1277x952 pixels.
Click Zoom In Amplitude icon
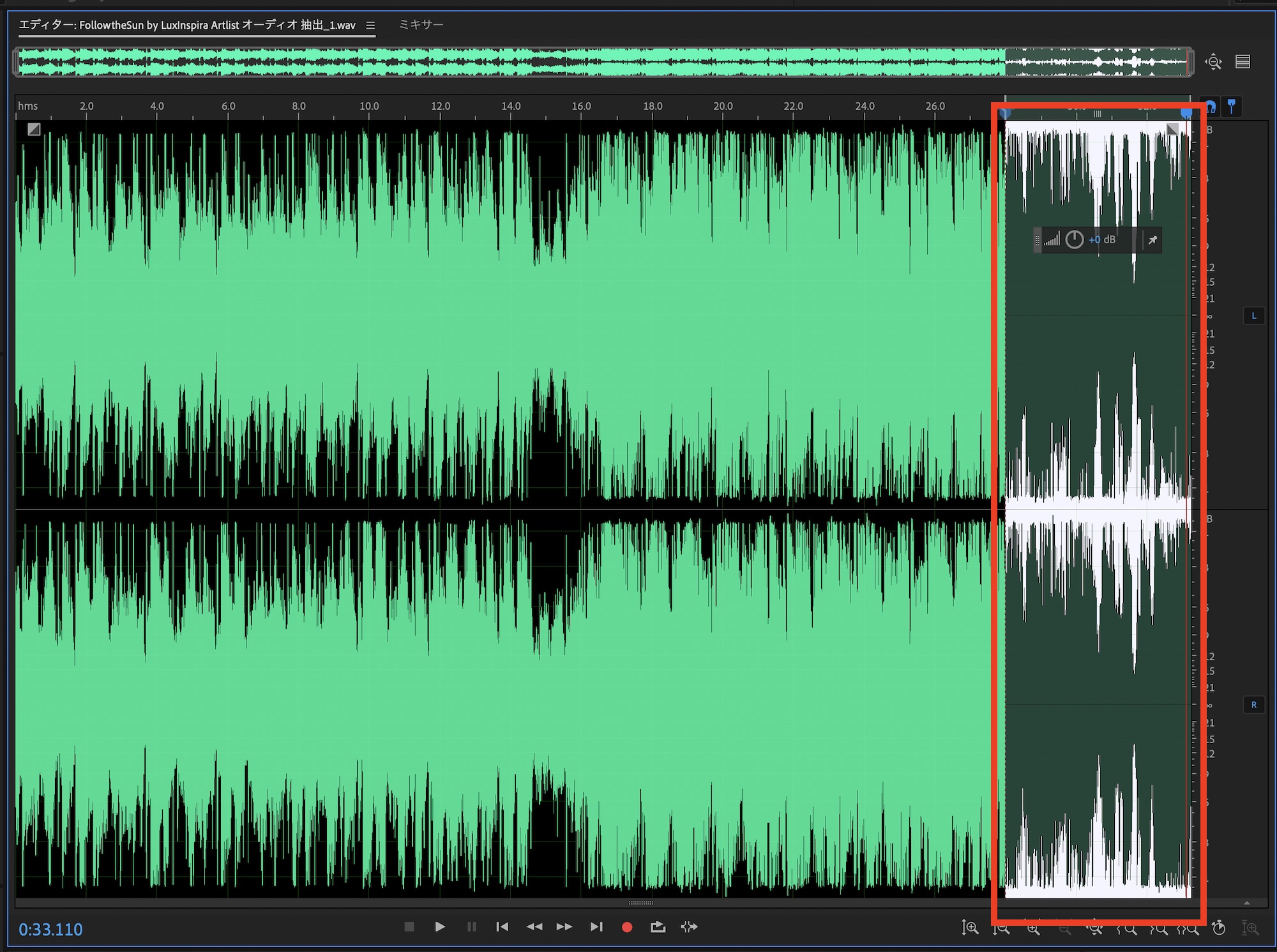pyautogui.click(x=969, y=928)
